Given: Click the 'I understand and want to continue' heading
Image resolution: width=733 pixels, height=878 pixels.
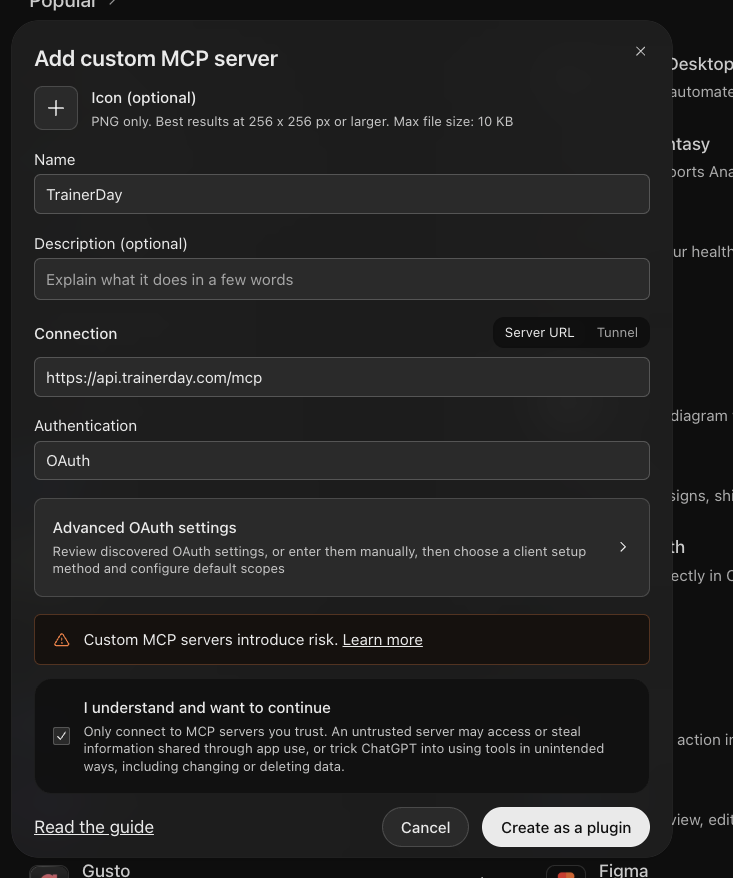Looking at the screenshot, I should (x=207, y=708).
